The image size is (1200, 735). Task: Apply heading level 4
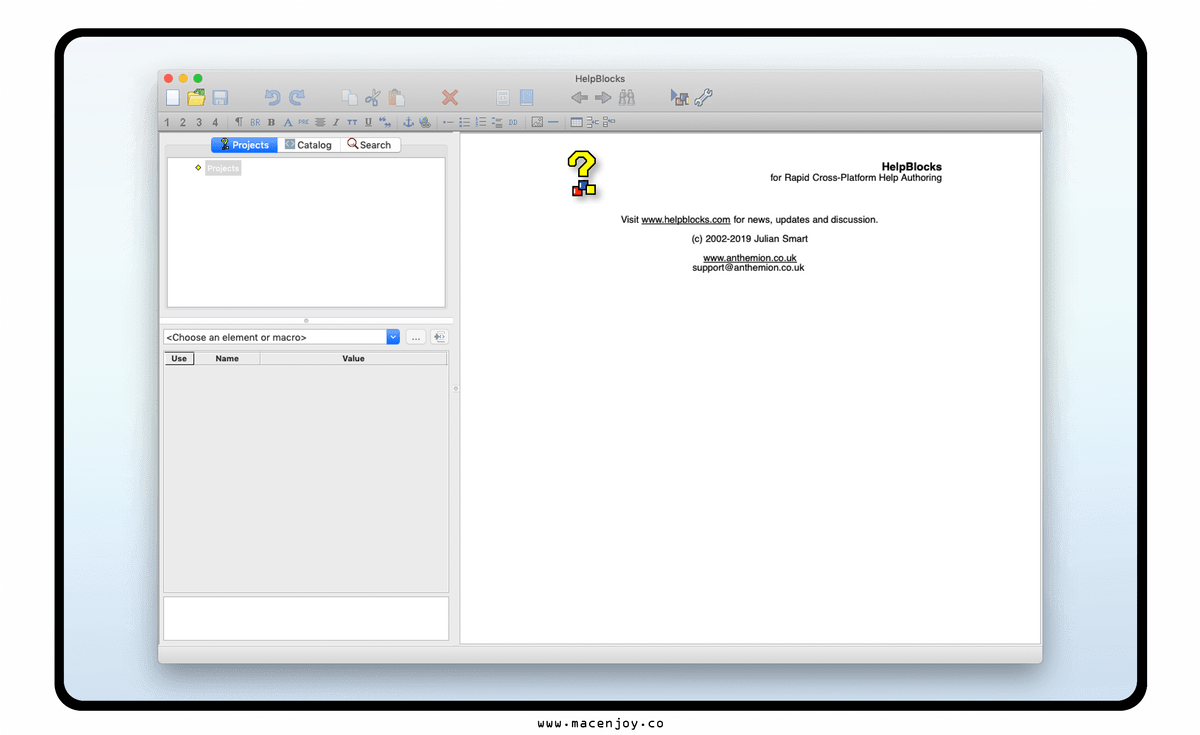215,122
